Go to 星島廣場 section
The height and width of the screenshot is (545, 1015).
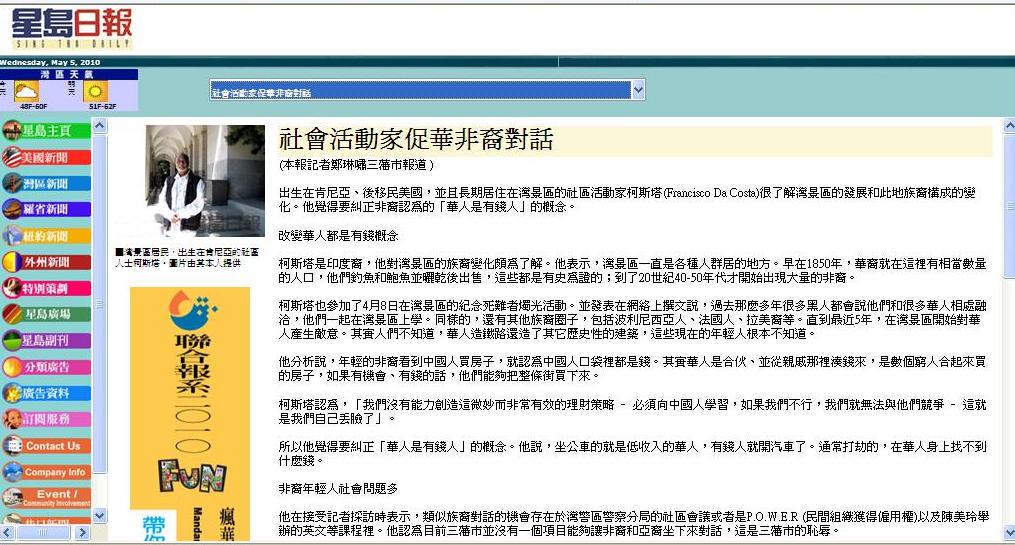[x=46, y=314]
